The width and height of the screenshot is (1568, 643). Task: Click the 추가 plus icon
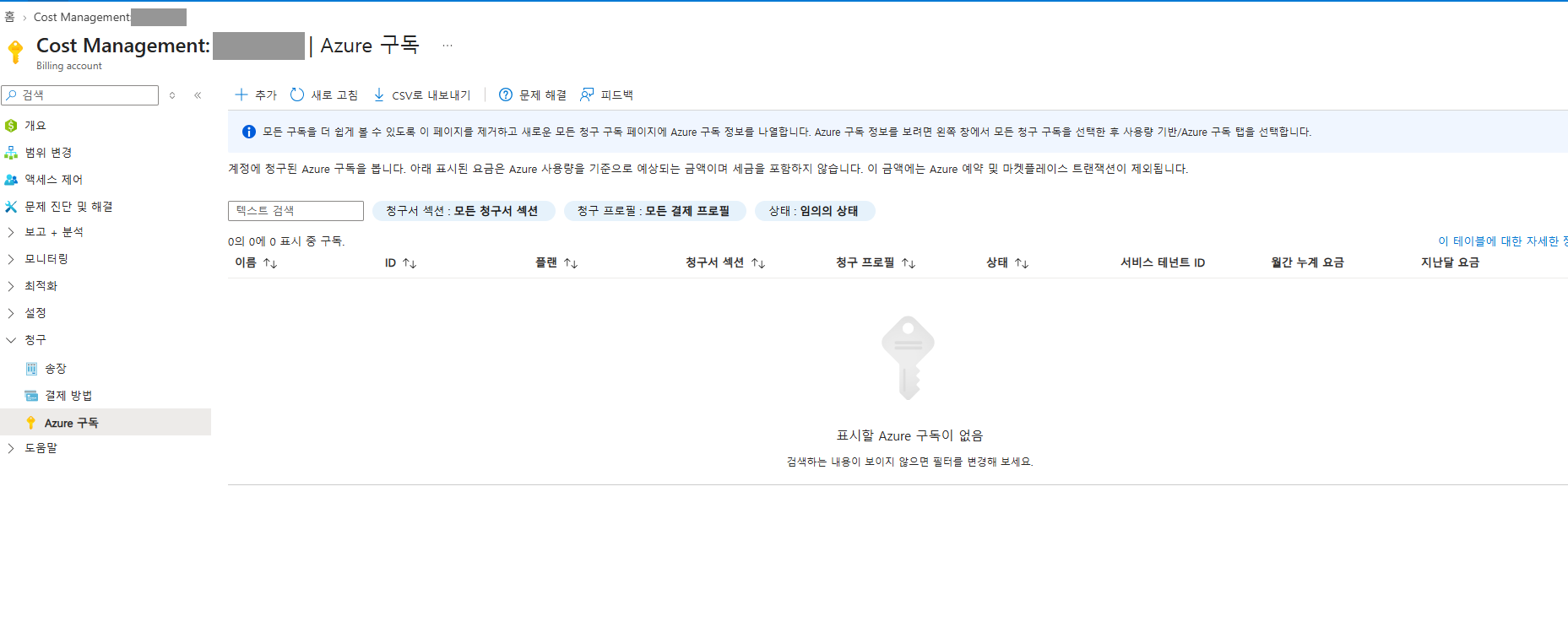(241, 95)
